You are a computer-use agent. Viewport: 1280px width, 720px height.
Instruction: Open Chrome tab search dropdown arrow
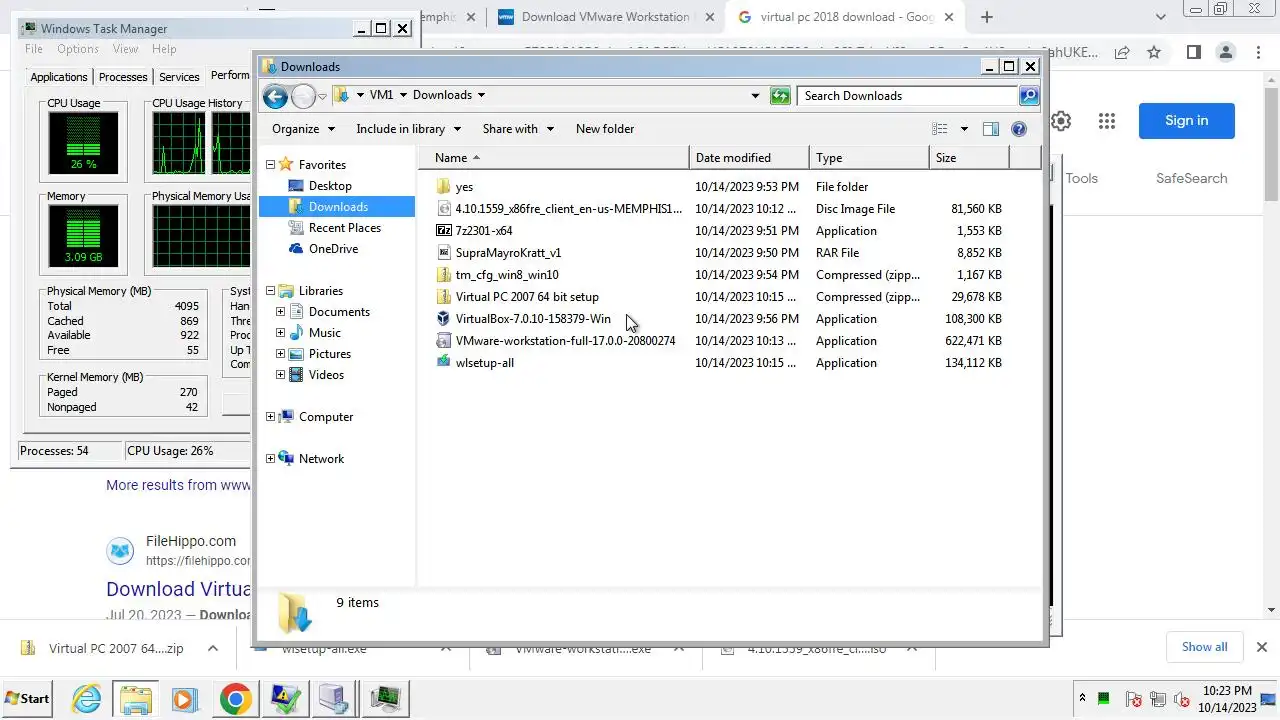point(1161,17)
